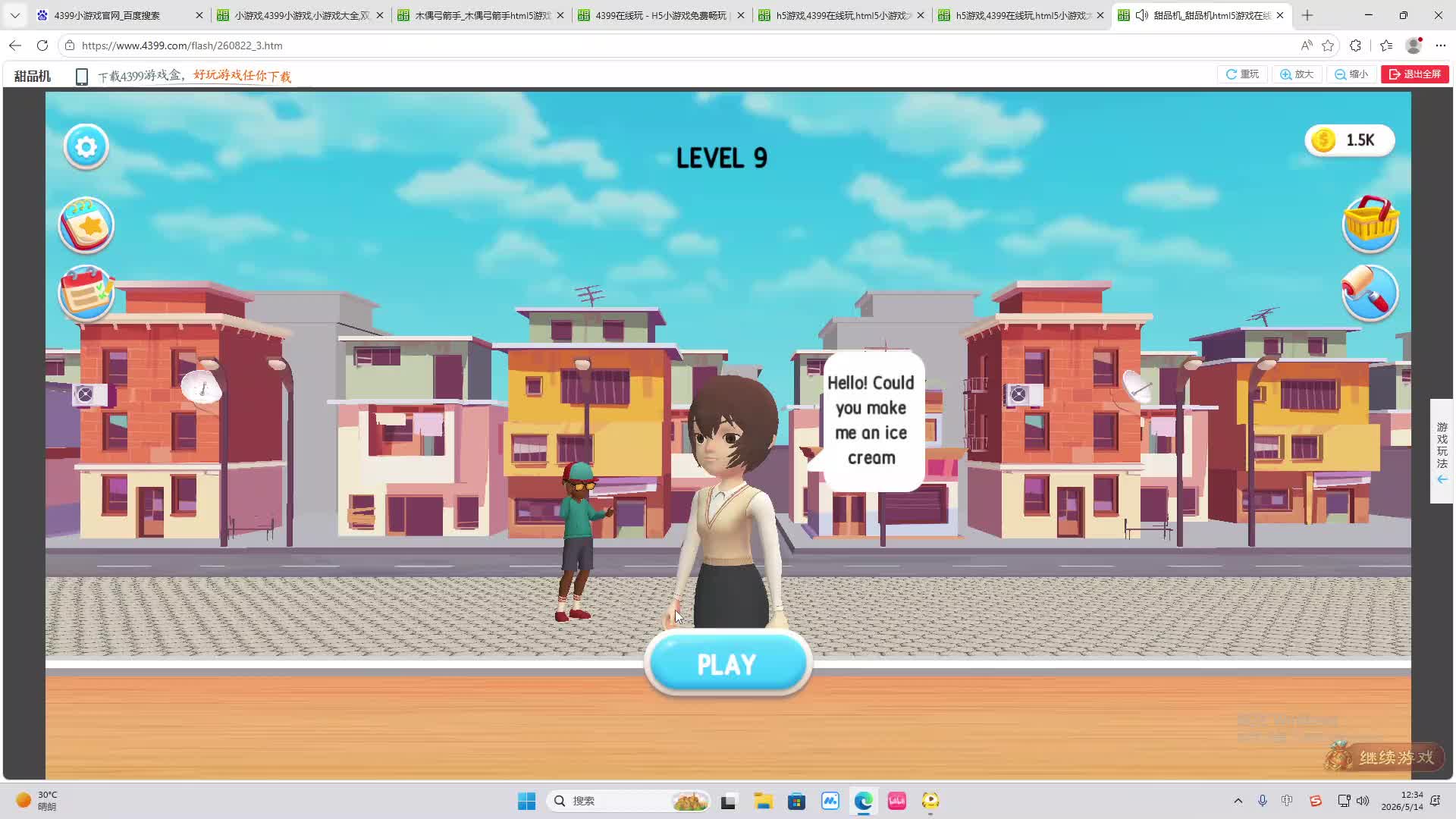
Task: Go back to the previous page
Action: pyautogui.click(x=15, y=45)
